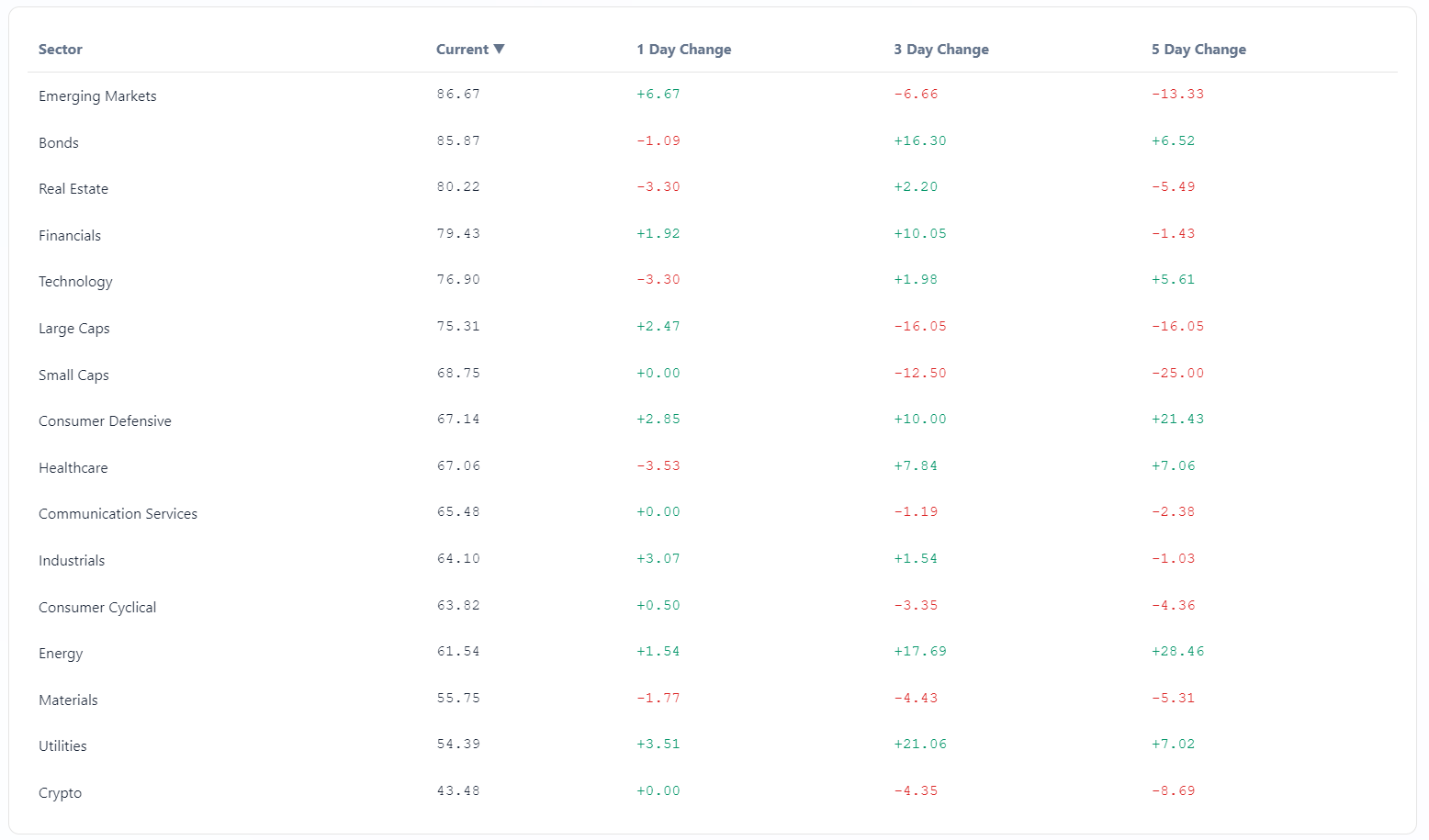Click the Real Estate sector name

coord(73,189)
